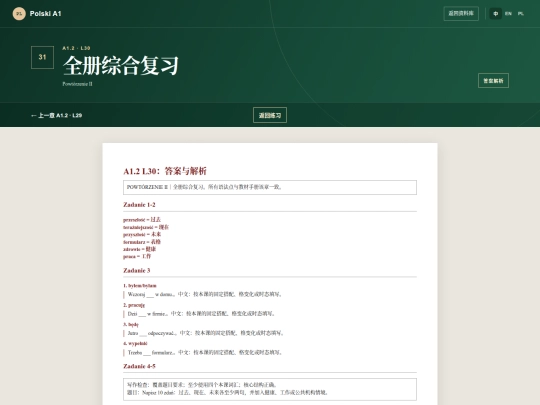Click the 写作检查 writing-check box
The image size is (540, 405).
click(x=270, y=390)
